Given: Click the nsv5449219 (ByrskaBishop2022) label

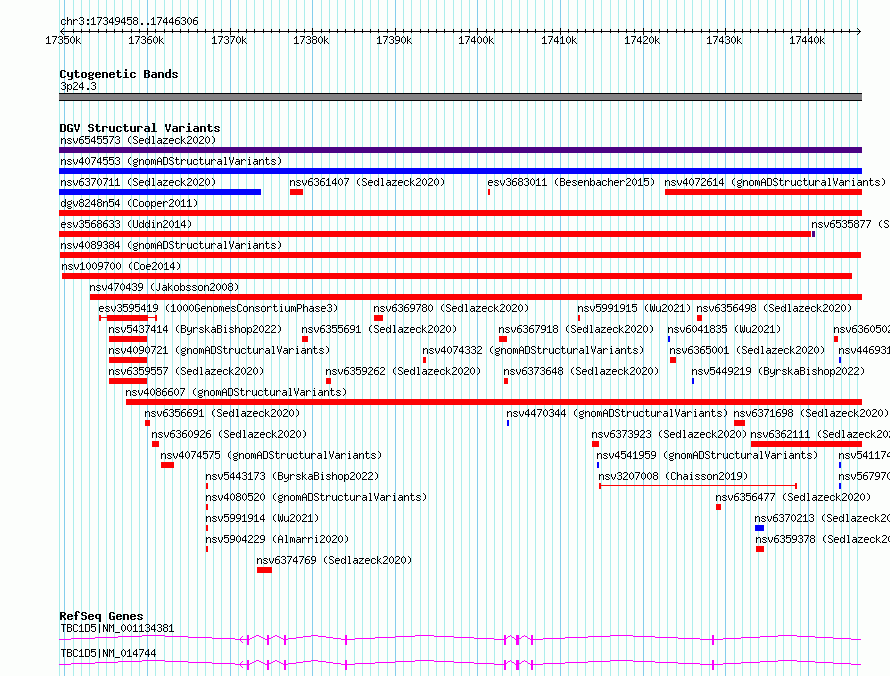Looking at the screenshot, I should tap(778, 371).
